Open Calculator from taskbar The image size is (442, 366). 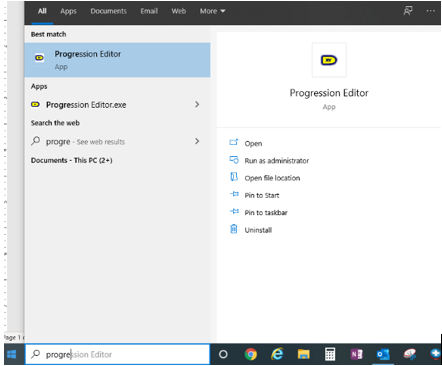tap(330, 354)
